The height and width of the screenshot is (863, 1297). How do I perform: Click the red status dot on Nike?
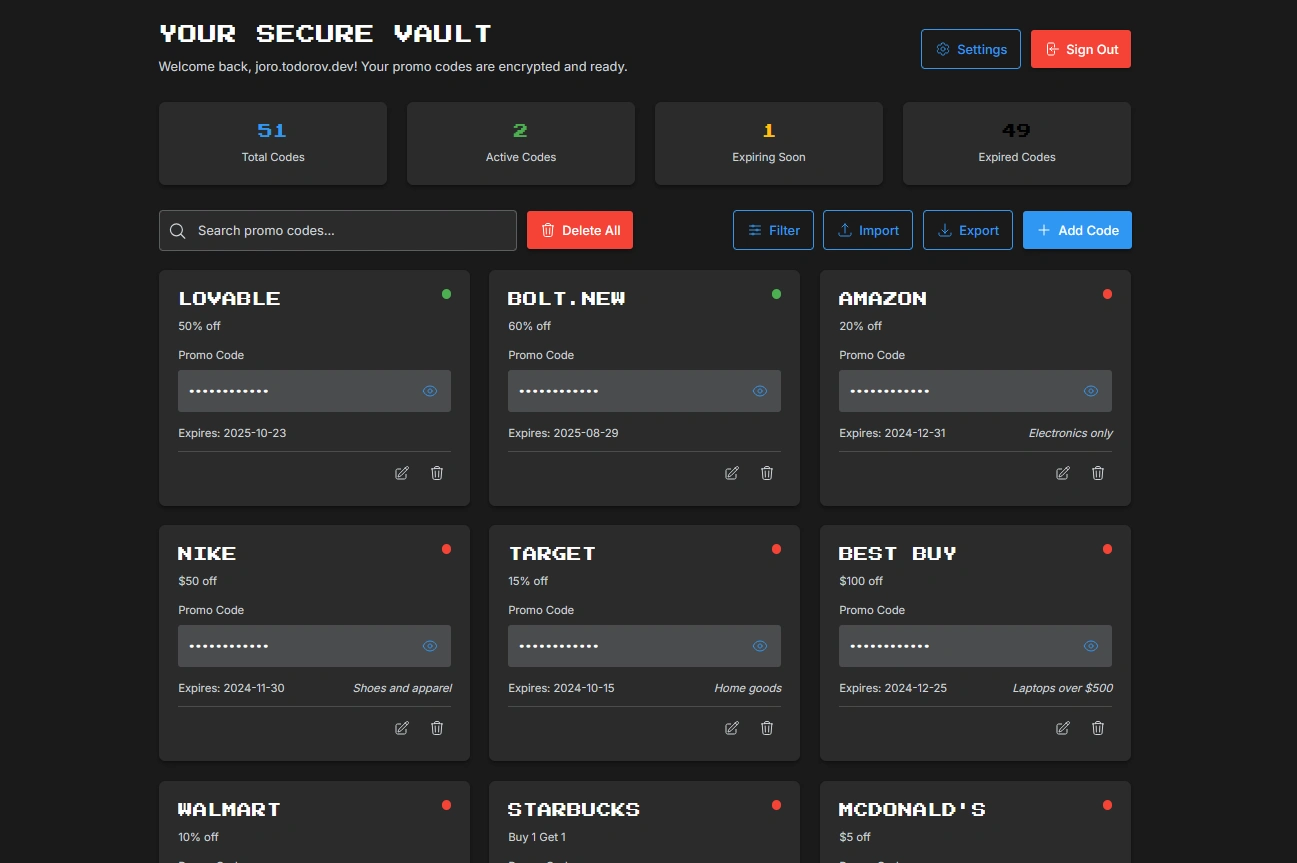point(446,549)
